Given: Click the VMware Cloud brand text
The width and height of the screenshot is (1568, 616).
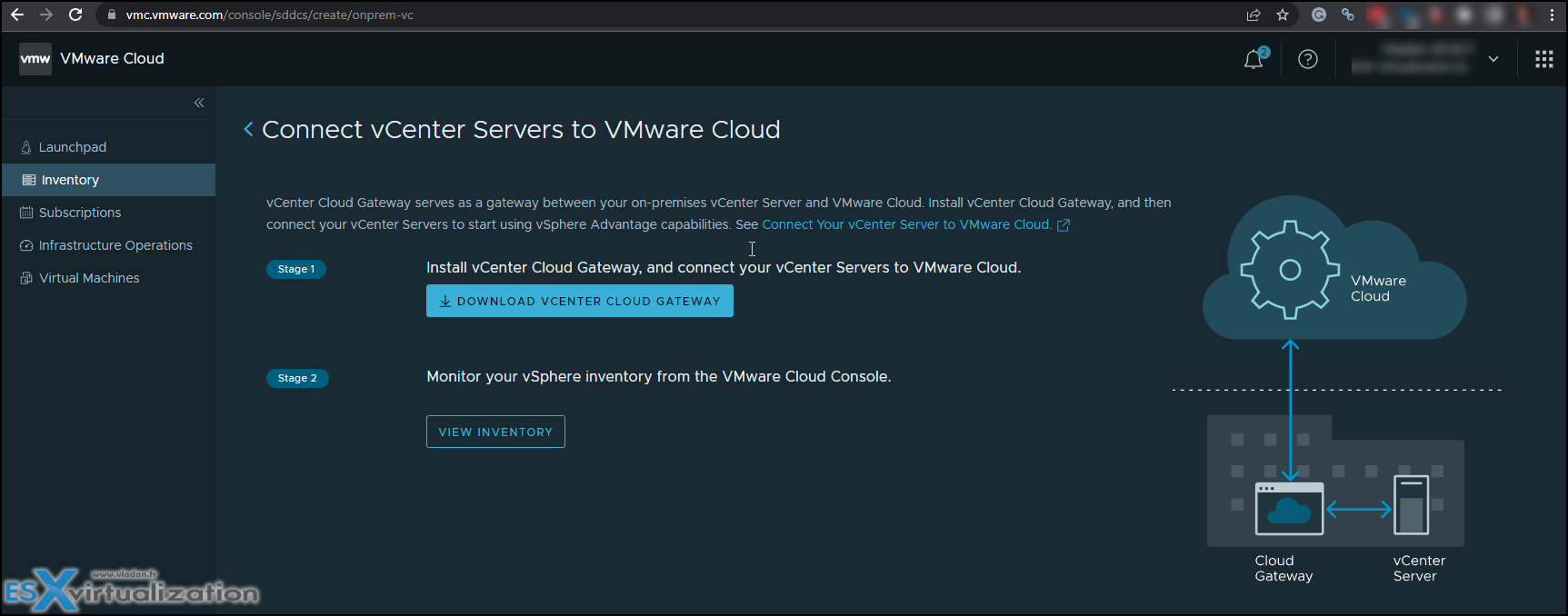Looking at the screenshot, I should pyautogui.click(x=113, y=58).
